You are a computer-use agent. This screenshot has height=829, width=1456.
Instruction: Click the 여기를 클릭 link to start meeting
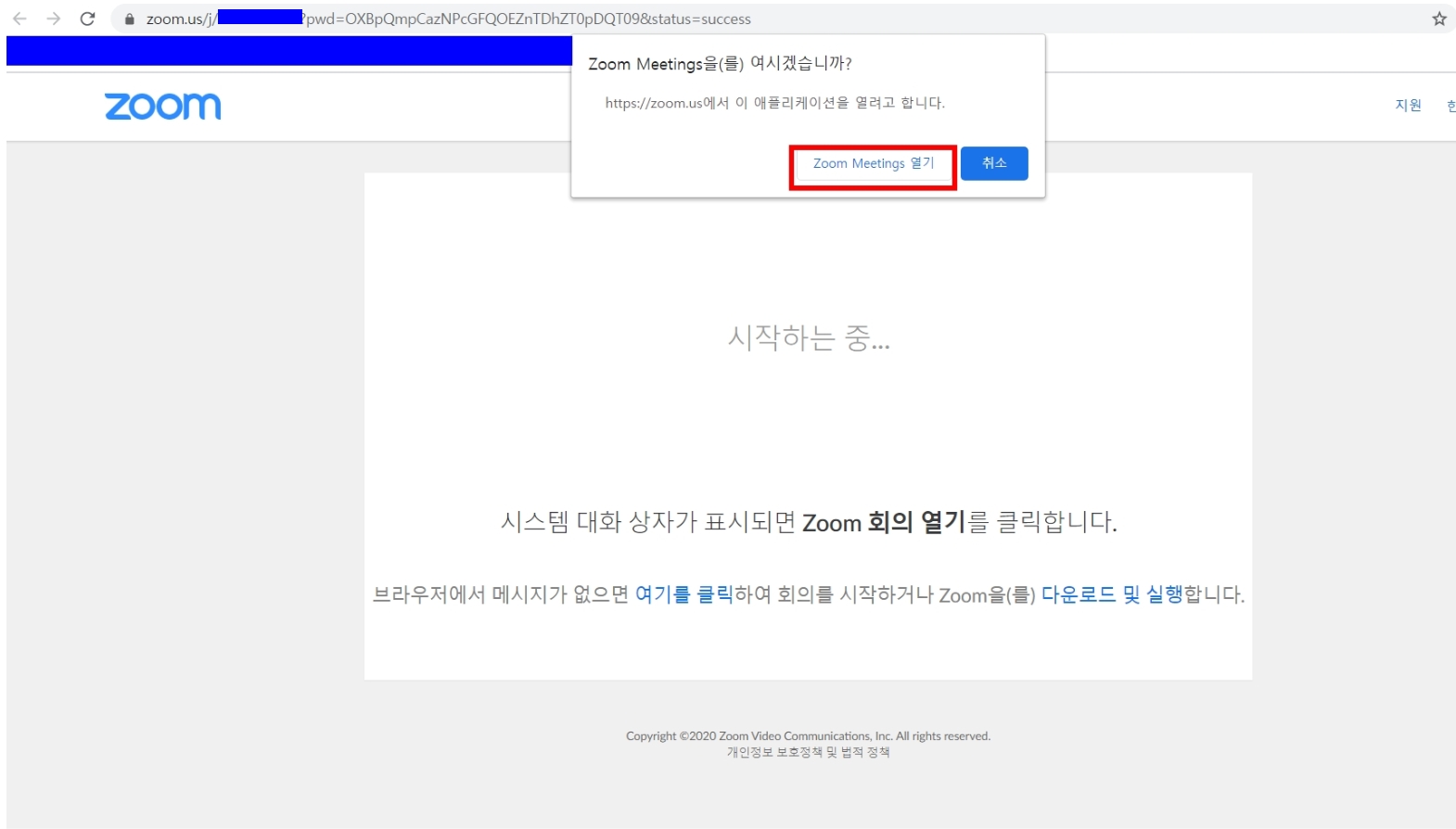point(683,594)
